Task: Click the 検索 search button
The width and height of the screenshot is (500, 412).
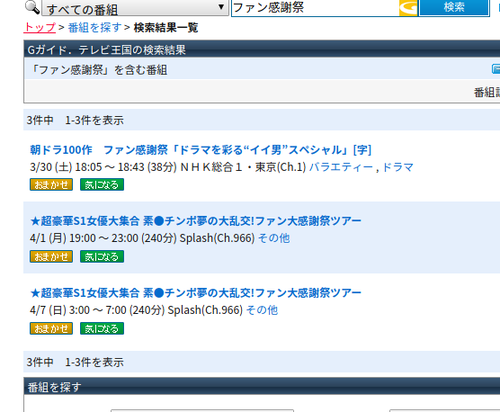Action: 454,7
